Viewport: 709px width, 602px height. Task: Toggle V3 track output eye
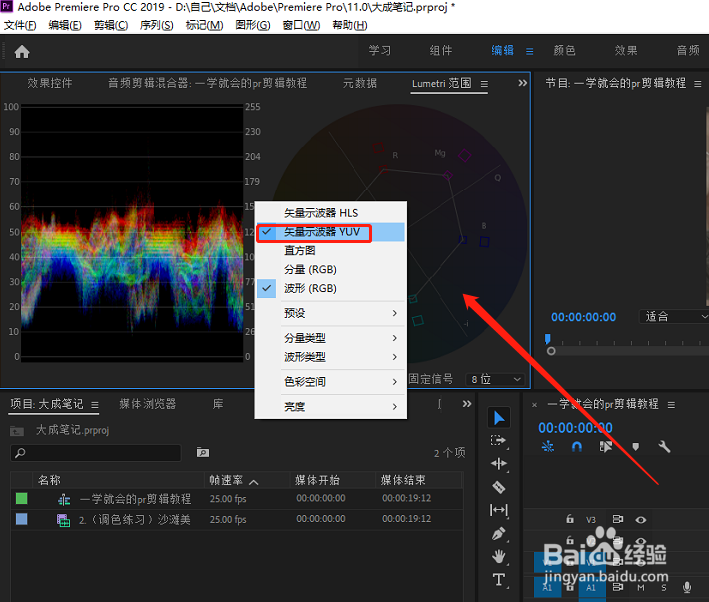click(641, 520)
